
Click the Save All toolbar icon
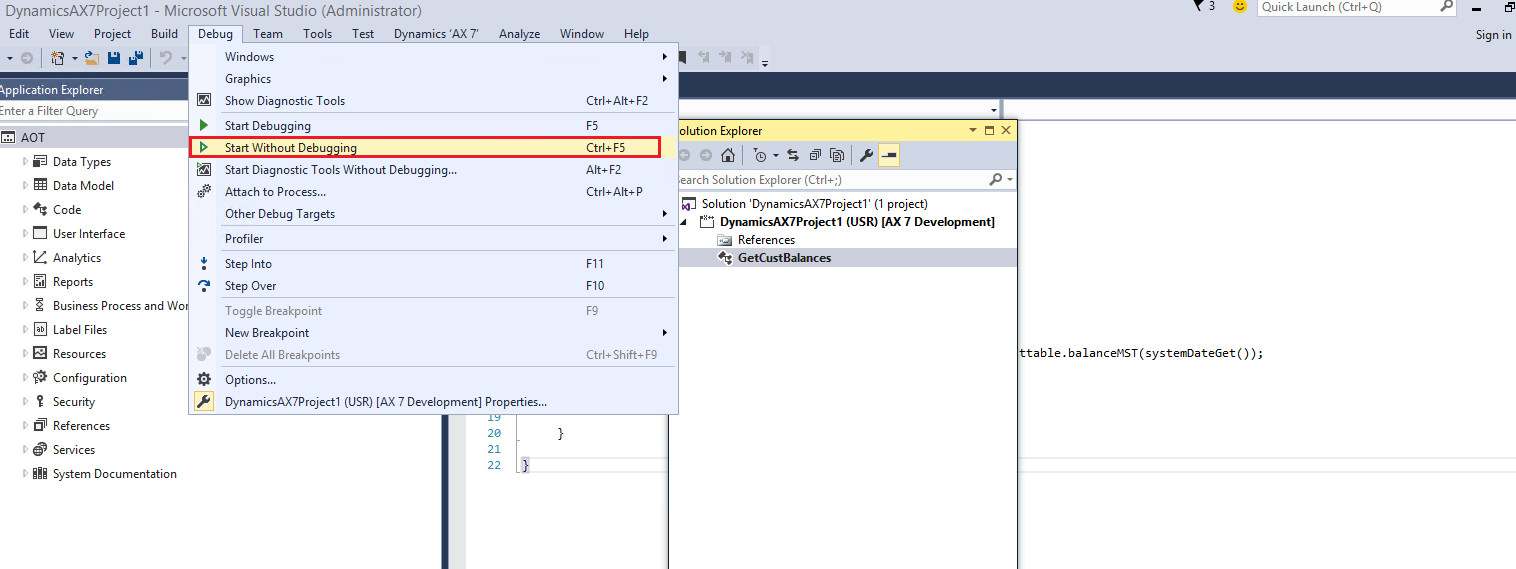click(x=133, y=59)
